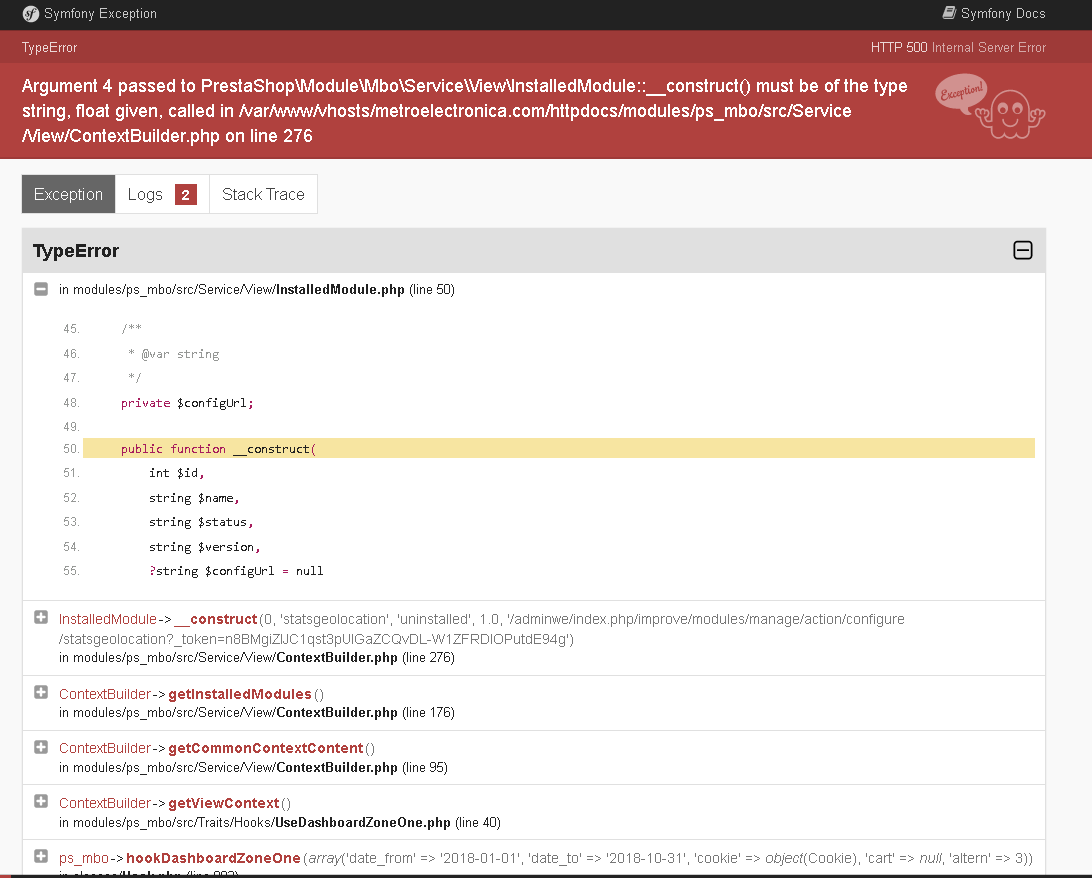The image size is (1092, 878).
Task: Open the hookDashboardZoneOne method link
Action: click(x=212, y=855)
